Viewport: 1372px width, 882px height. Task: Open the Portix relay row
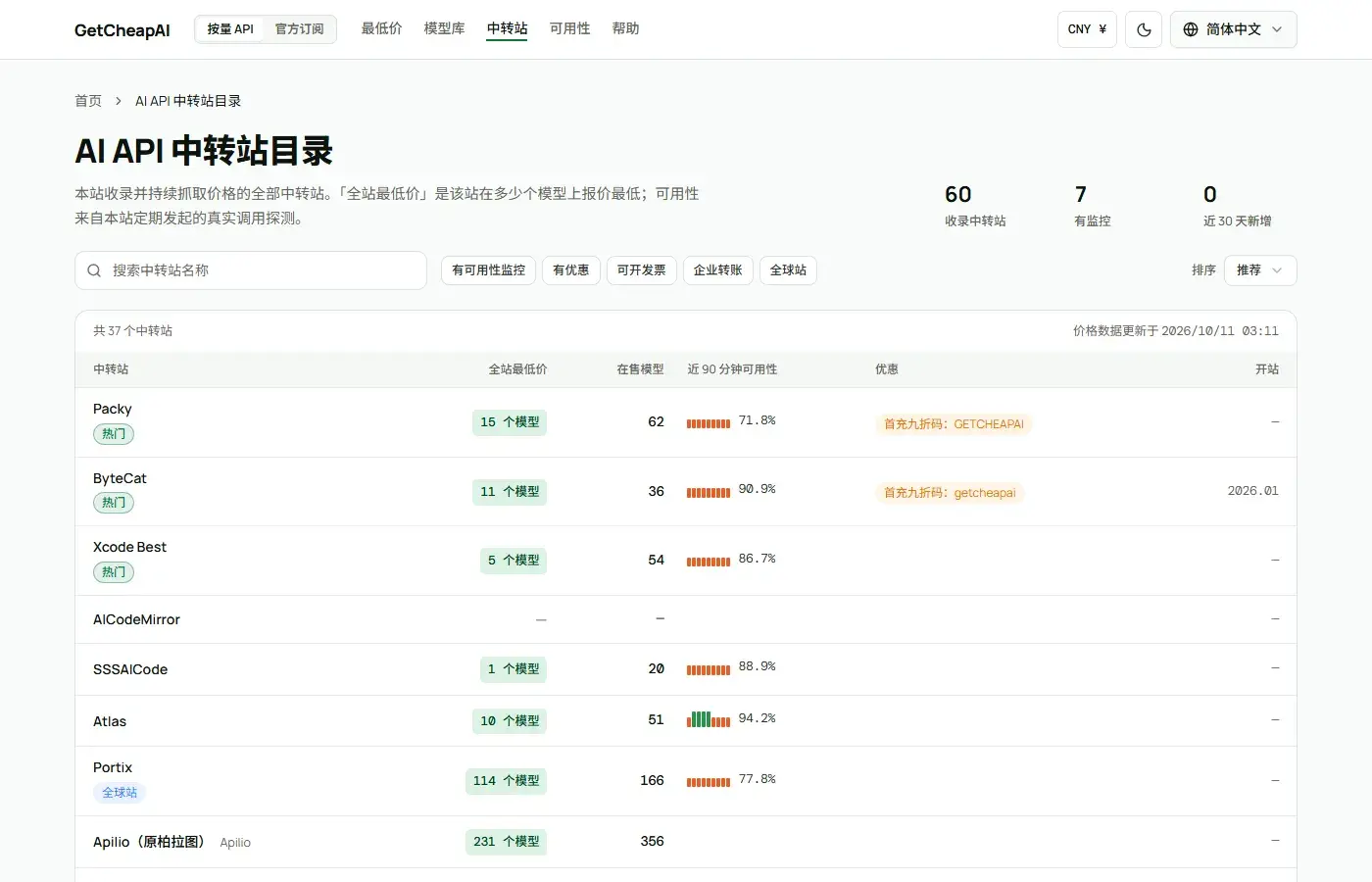(x=686, y=781)
